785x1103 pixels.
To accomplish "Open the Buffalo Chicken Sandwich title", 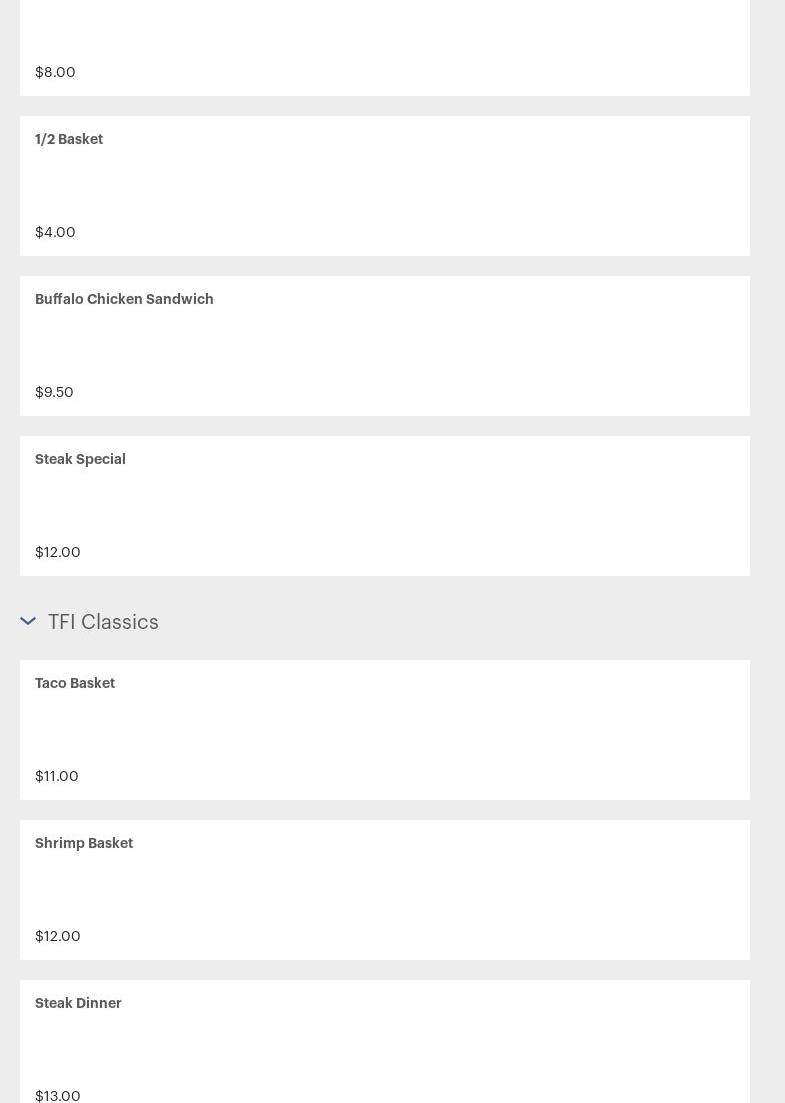I will pyautogui.click(x=124, y=299).
